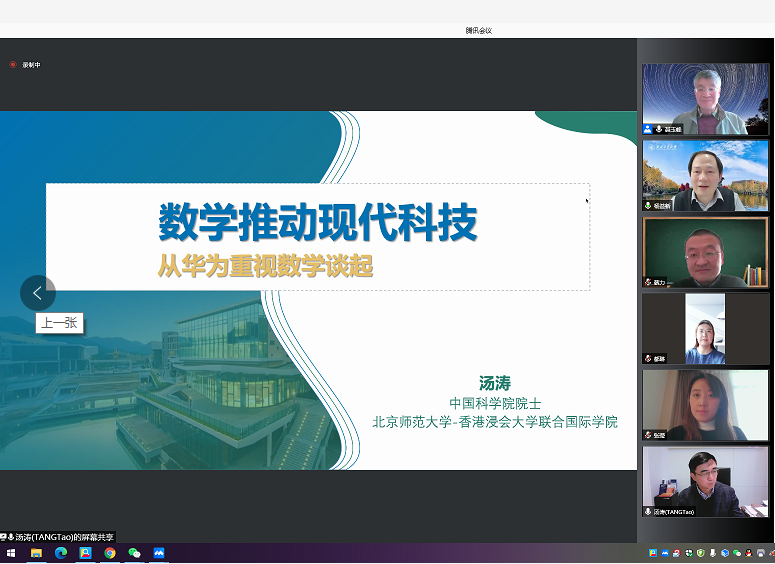
Task: Click the mic icon on TANGTao's tile
Action: [648, 511]
